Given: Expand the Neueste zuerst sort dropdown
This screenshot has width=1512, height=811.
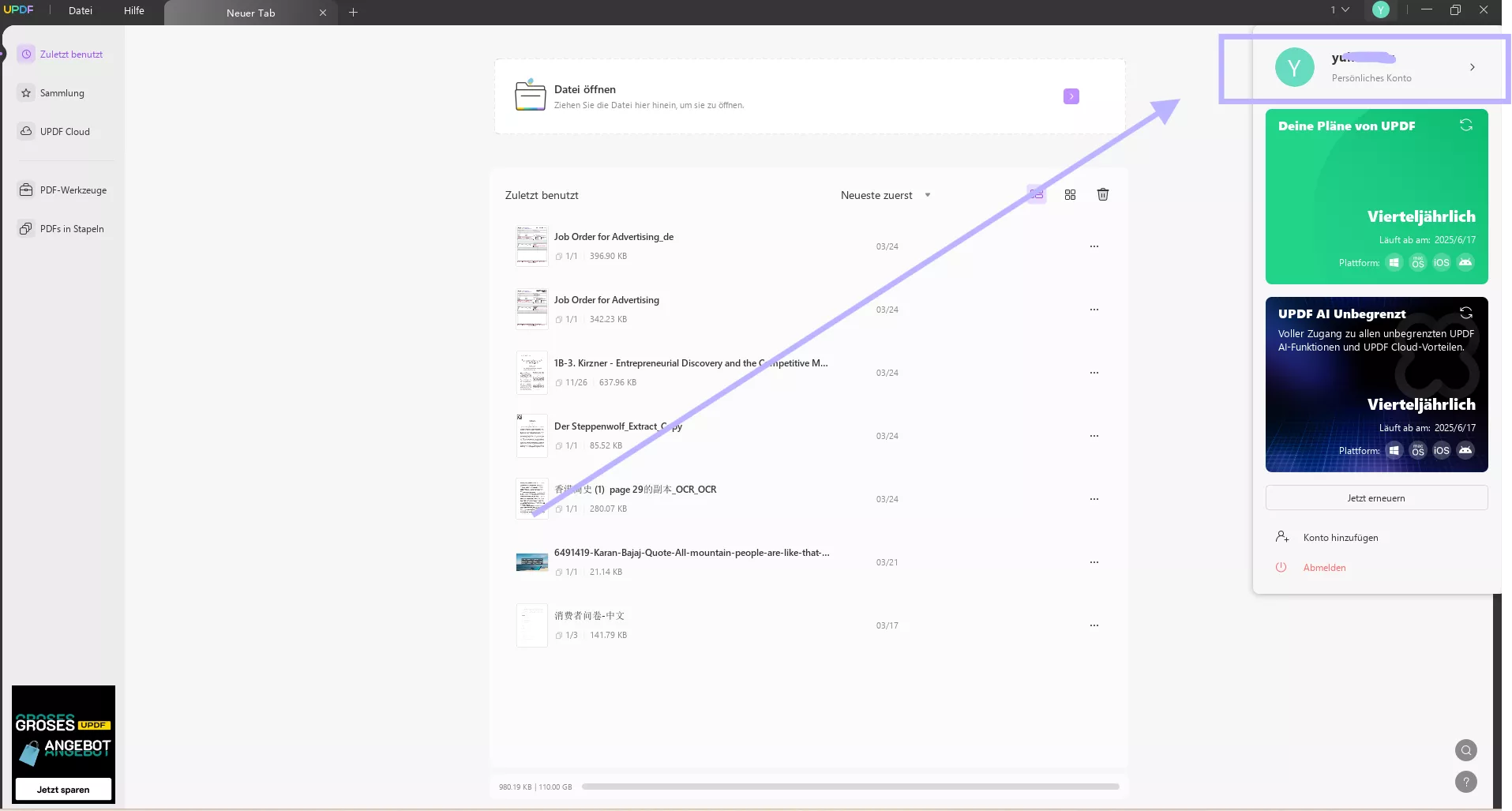Looking at the screenshot, I should pos(928,195).
